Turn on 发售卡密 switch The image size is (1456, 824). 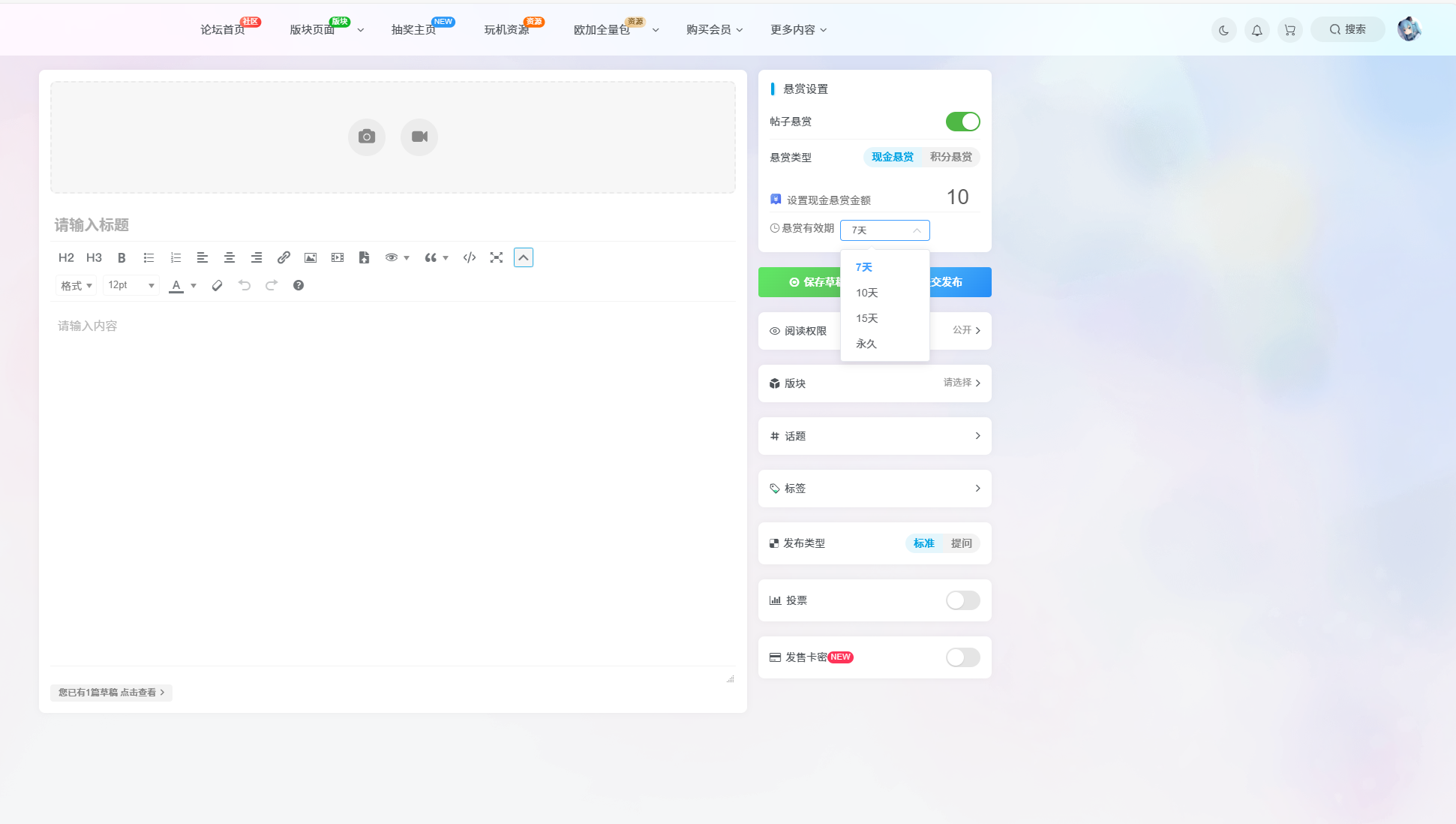pos(962,657)
